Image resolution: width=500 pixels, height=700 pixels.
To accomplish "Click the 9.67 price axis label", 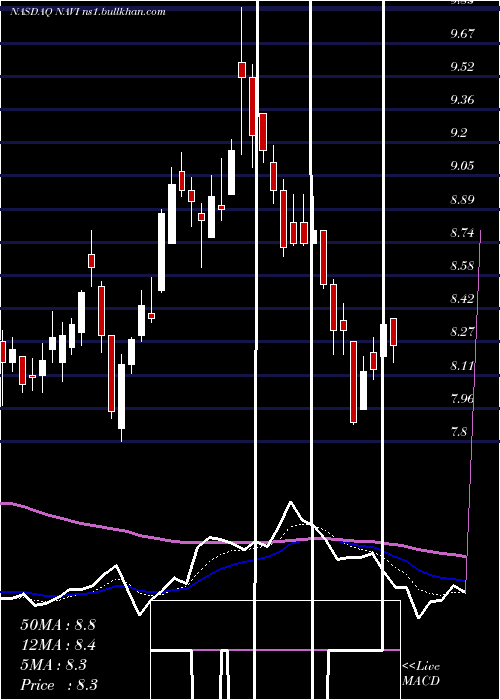I will coord(462,34).
